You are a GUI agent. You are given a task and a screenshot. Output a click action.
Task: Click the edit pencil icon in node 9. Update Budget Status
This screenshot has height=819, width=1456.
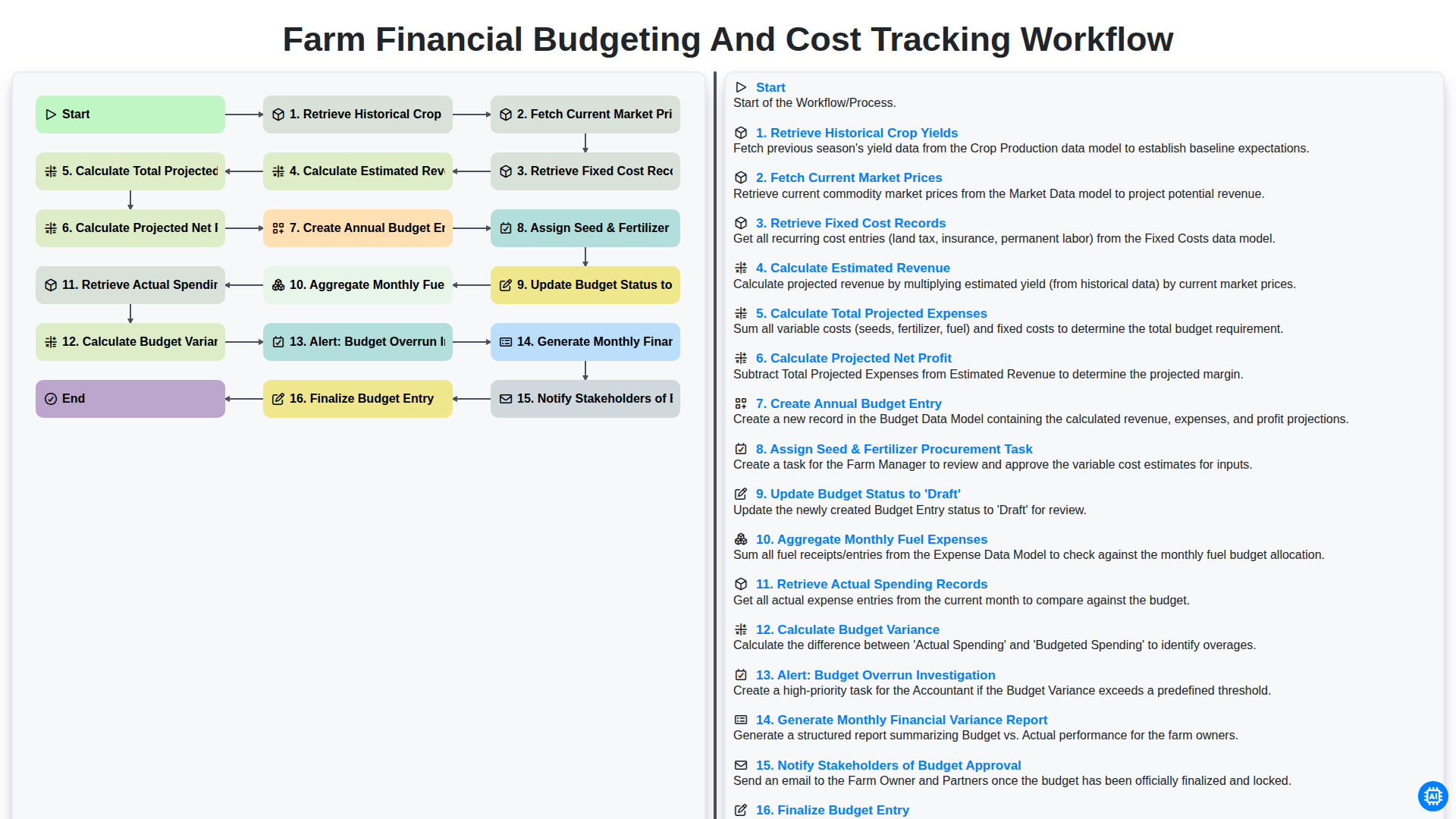tap(506, 285)
